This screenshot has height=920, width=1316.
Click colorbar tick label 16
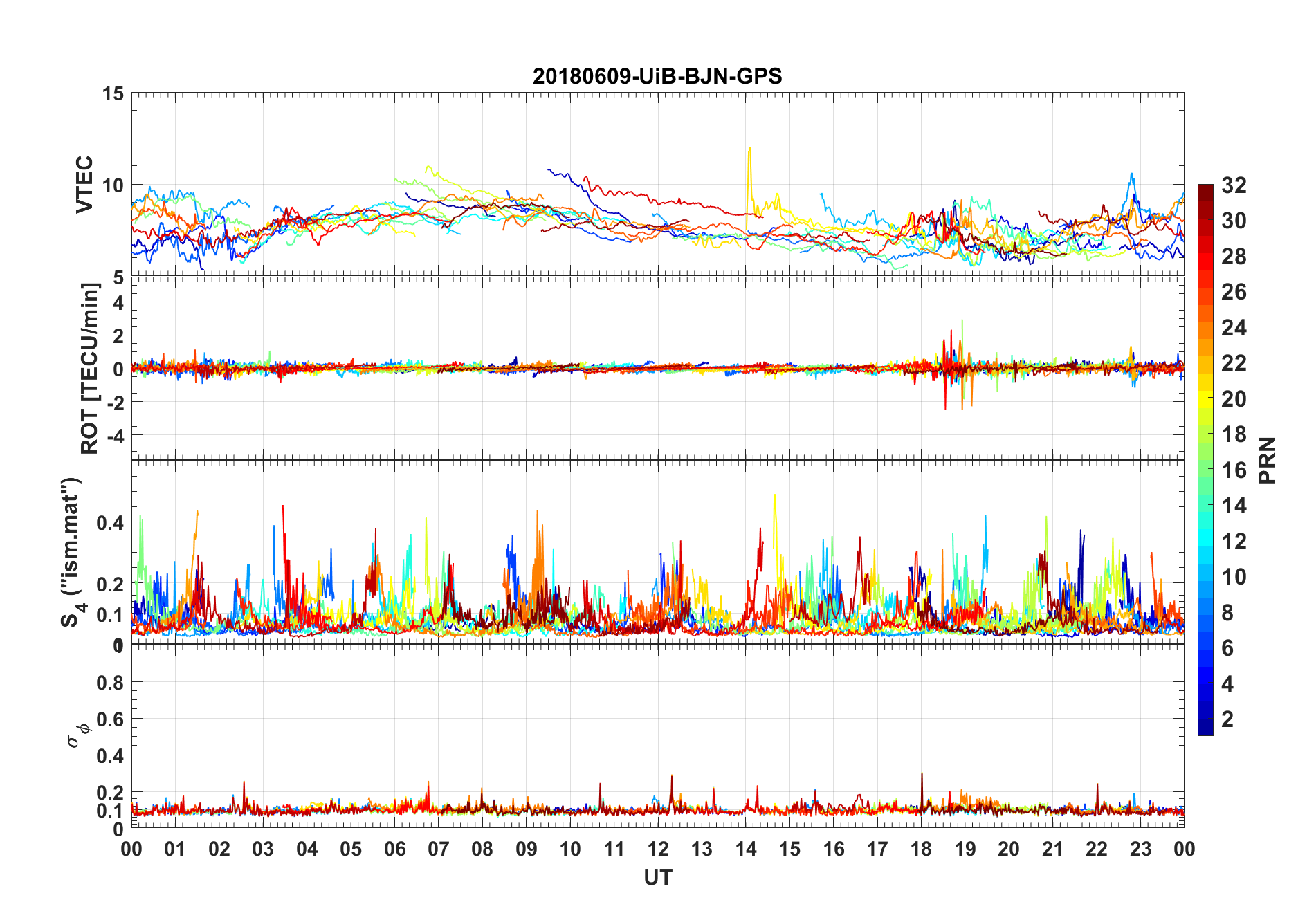[x=1234, y=470]
